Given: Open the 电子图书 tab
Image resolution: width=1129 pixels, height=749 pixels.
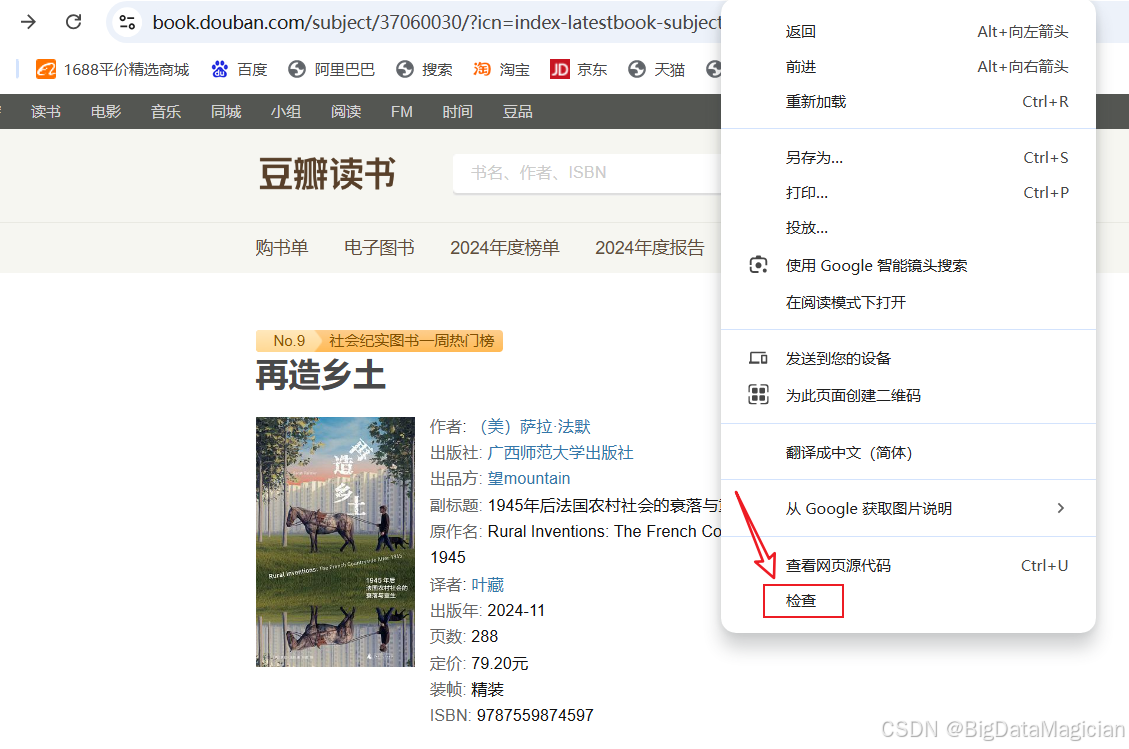Looking at the screenshot, I should [x=379, y=248].
